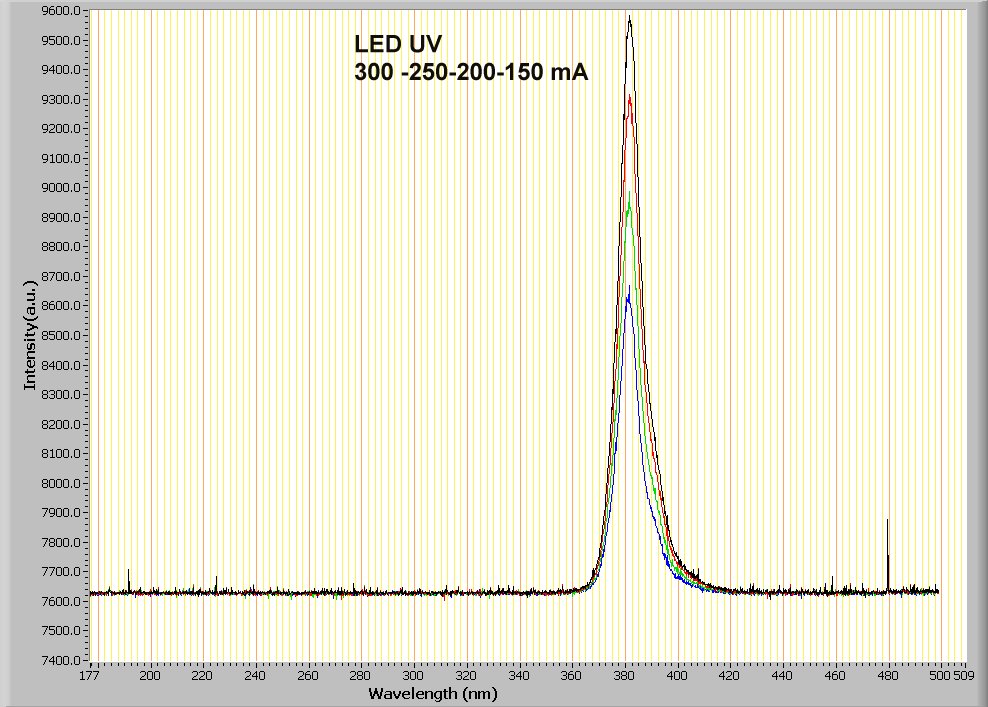Select the Intensity(a.u.) axis label
Image resolution: width=988 pixels, height=707 pixels.
32,335
